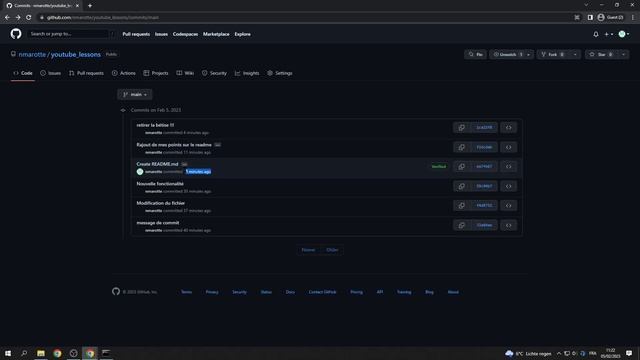
Task: Click the browser reload icon
Action: (x=29, y=17)
